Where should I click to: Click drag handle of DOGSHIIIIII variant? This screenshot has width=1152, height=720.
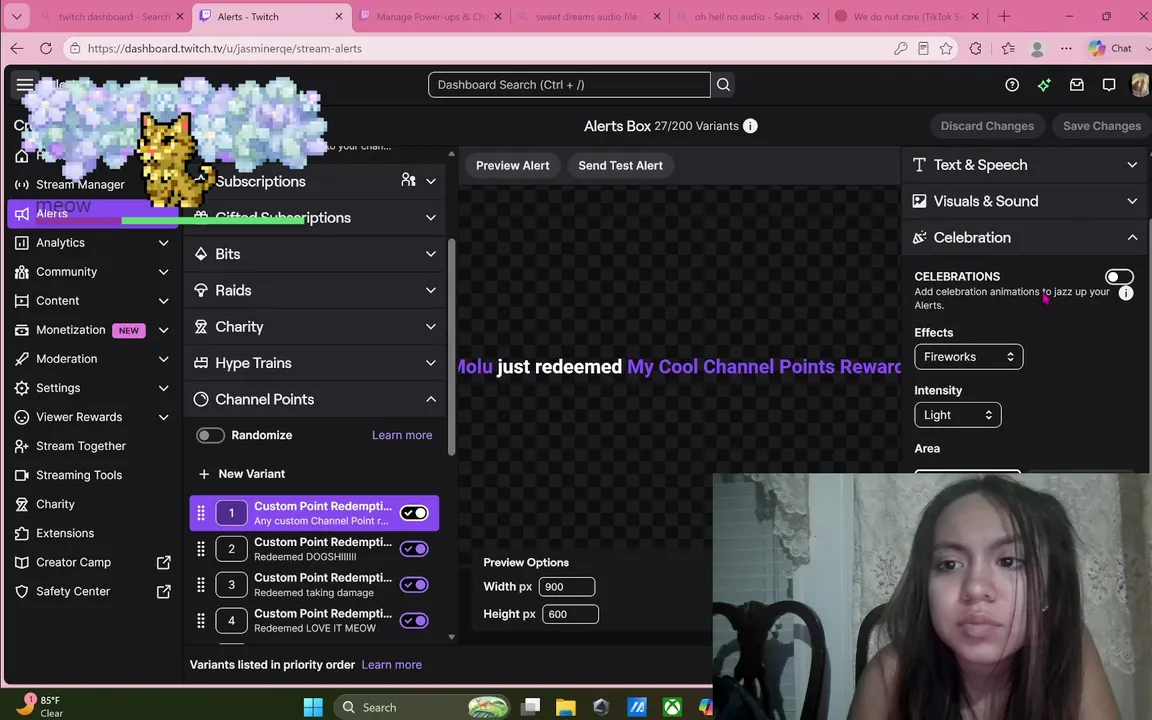pos(201,549)
